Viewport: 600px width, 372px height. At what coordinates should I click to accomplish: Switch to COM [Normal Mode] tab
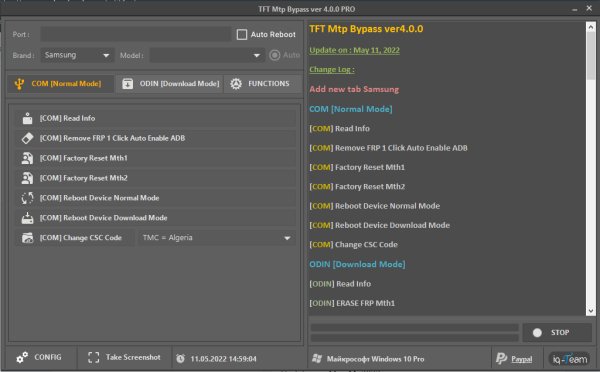click(x=61, y=83)
